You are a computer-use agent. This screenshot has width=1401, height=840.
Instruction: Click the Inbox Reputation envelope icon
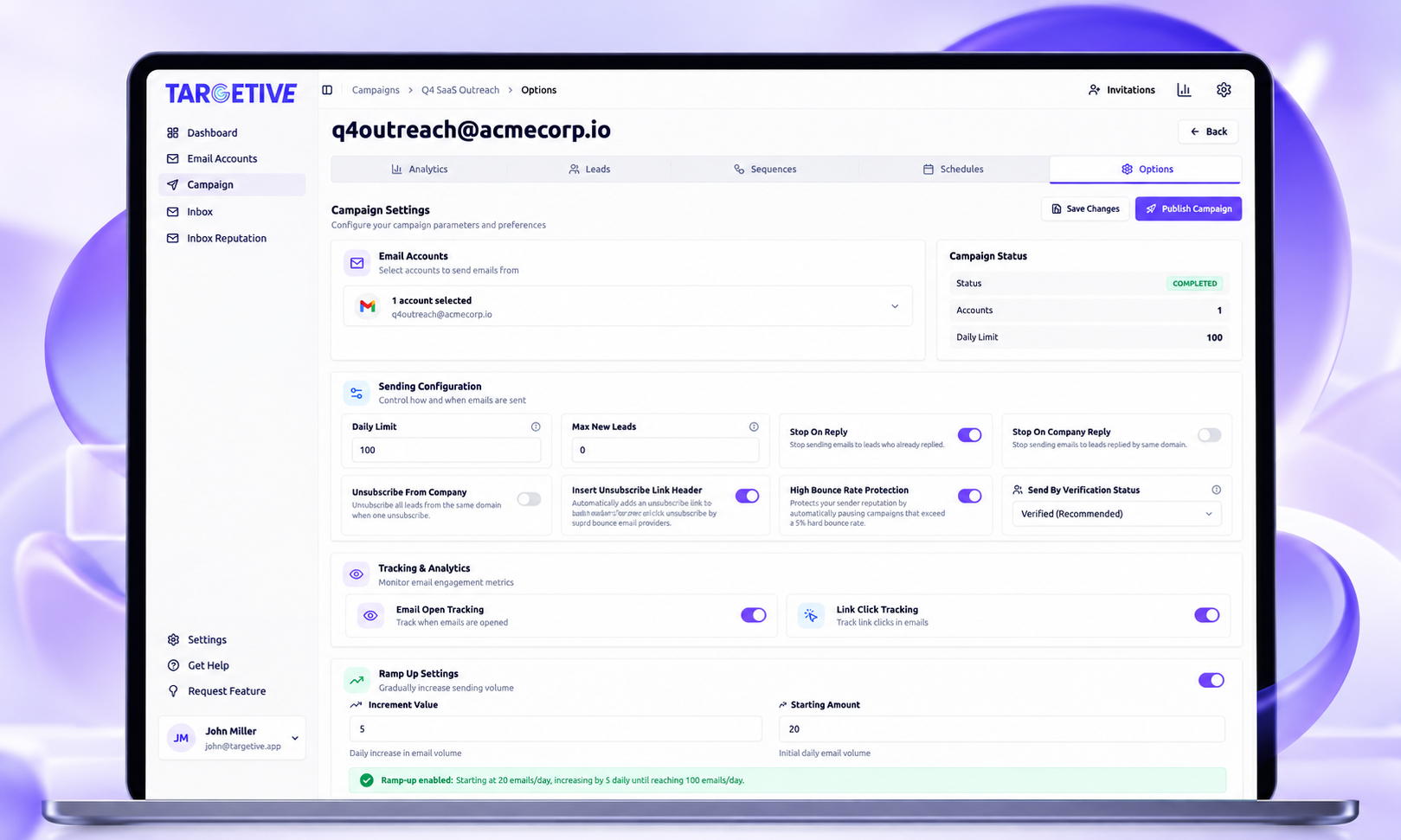(x=173, y=238)
